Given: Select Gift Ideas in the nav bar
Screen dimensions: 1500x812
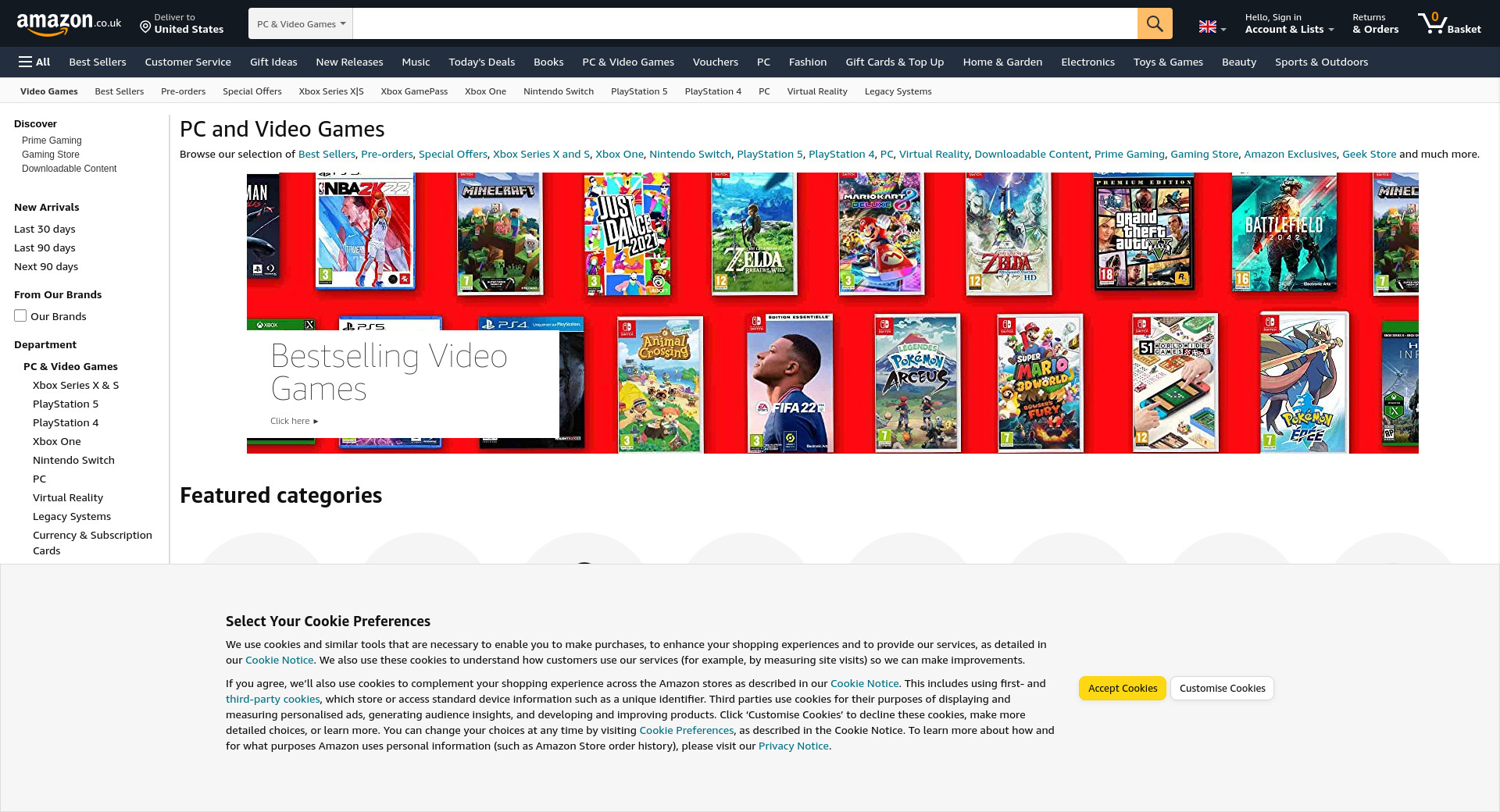Looking at the screenshot, I should pos(273,62).
